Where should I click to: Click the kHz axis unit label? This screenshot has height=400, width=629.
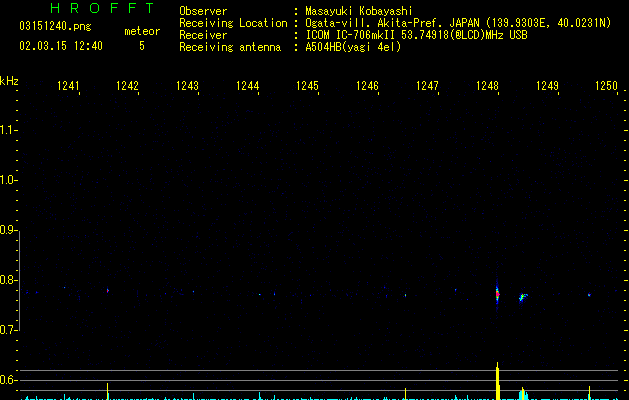9,81
